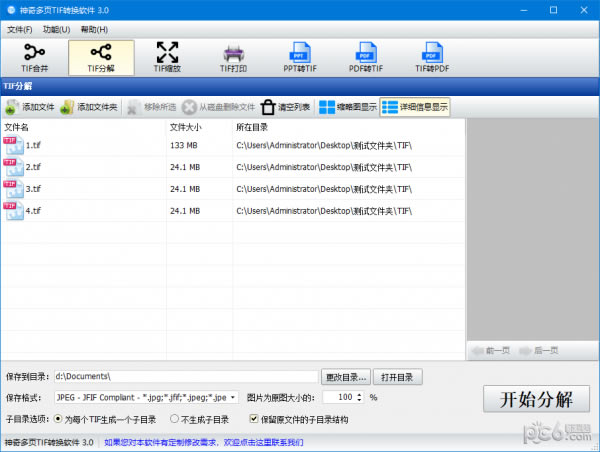
Task: Sort by 文件大小 column header
Action: [199, 127]
